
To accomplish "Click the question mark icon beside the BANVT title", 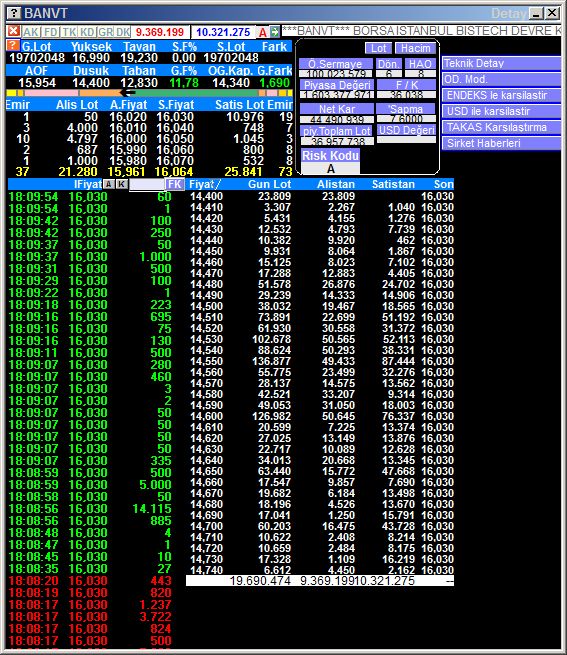I will [14, 13].
